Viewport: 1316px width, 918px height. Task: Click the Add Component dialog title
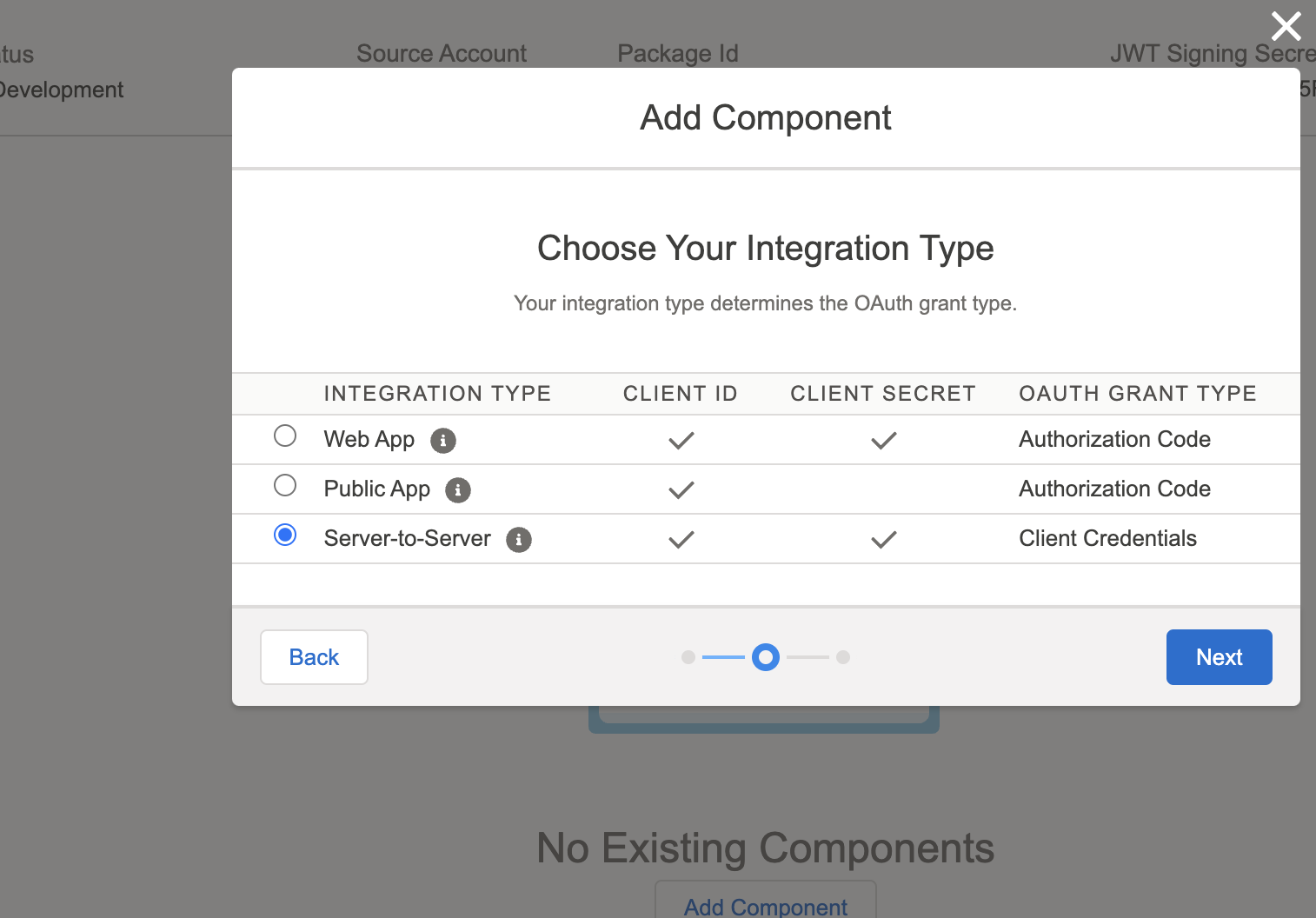[x=766, y=118]
